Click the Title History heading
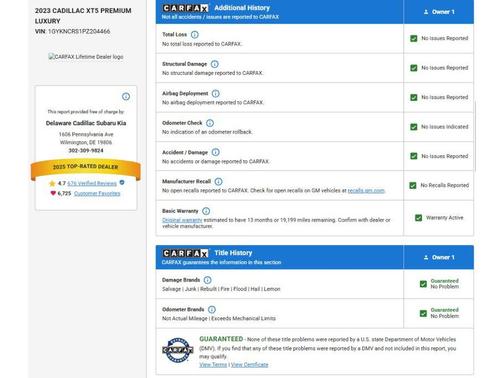 tap(233, 253)
